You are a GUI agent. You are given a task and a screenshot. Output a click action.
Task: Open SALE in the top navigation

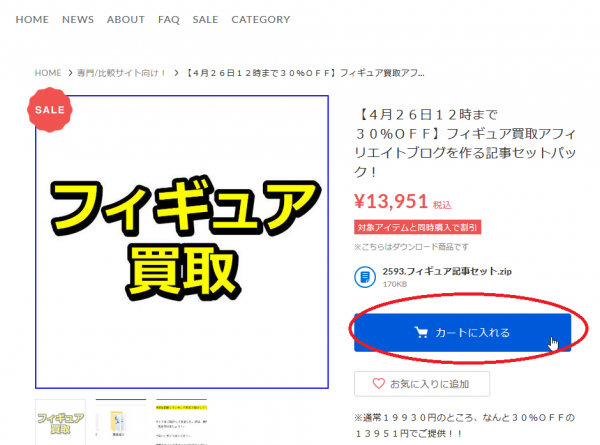(x=205, y=19)
